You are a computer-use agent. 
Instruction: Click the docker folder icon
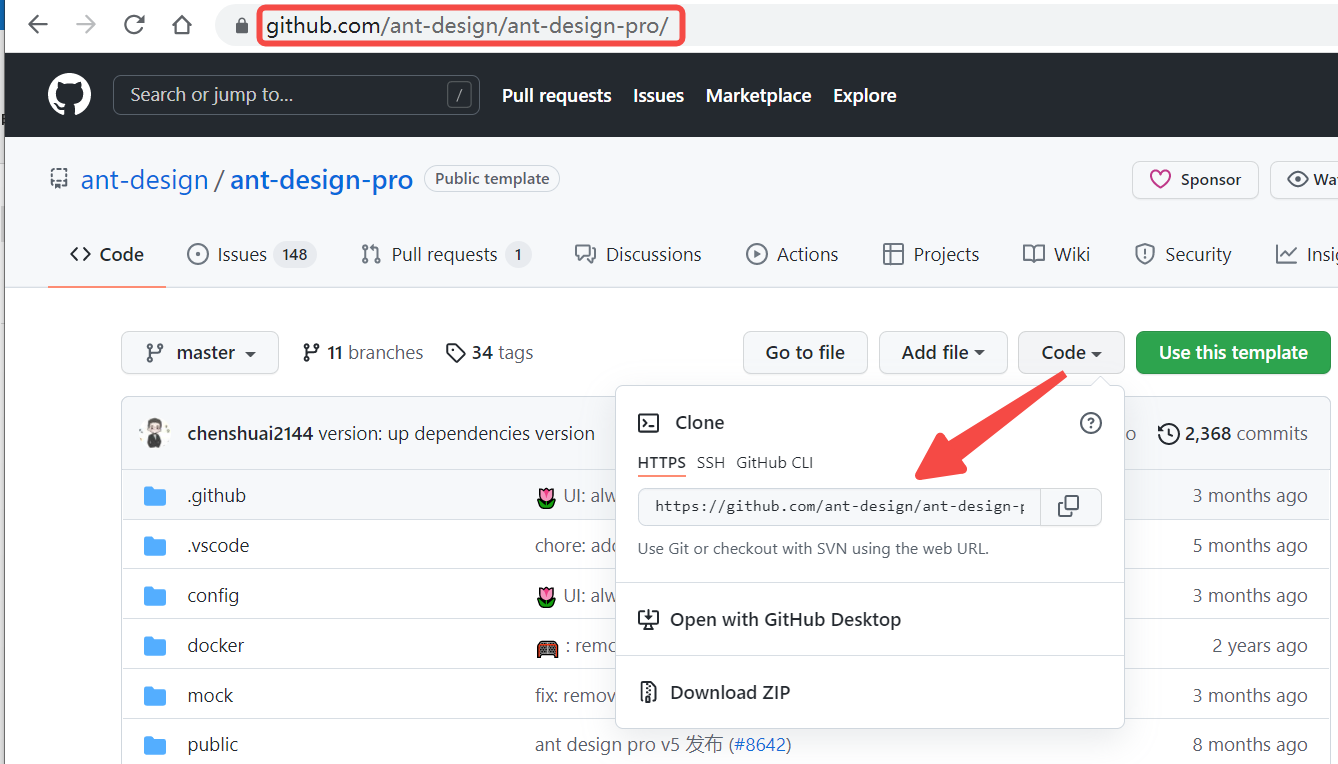point(155,646)
